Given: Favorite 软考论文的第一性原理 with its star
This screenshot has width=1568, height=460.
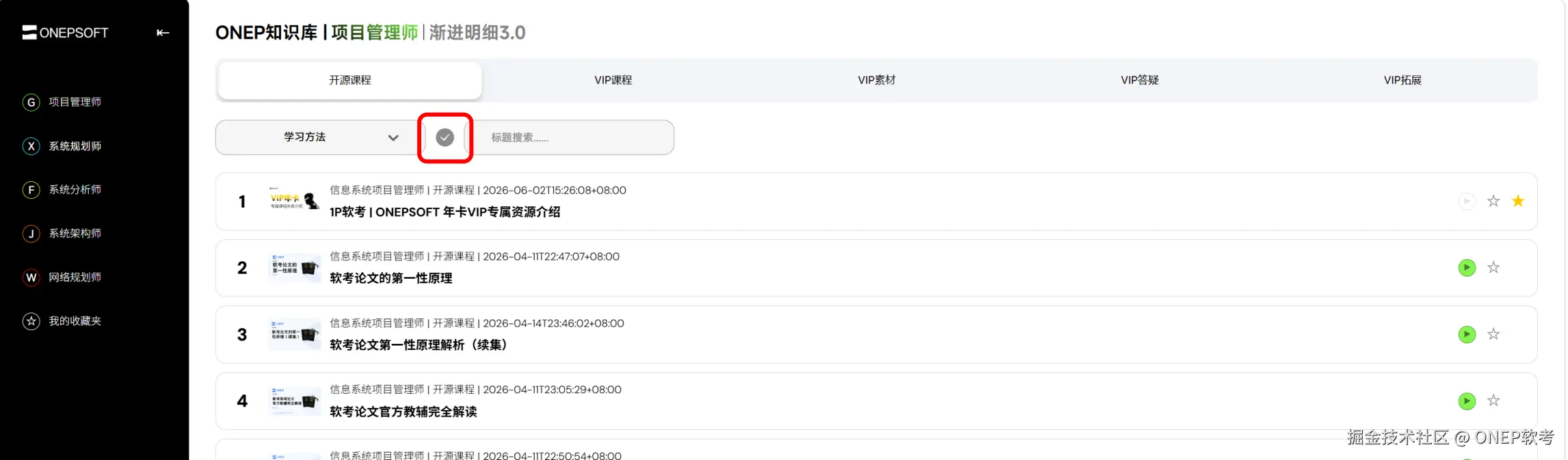Looking at the screenshot, I should [1493, 267].
